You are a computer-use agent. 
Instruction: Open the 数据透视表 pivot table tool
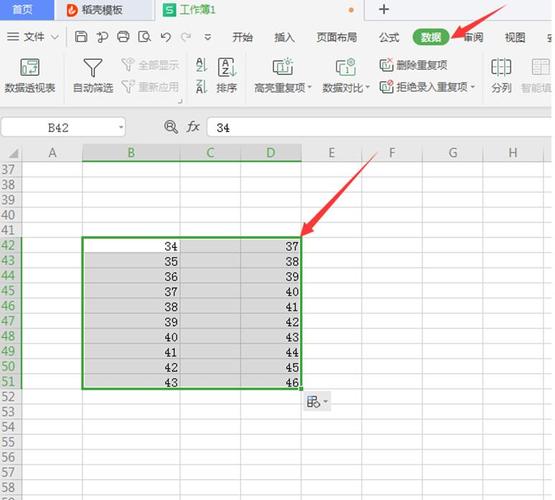[x=30, y=75]
